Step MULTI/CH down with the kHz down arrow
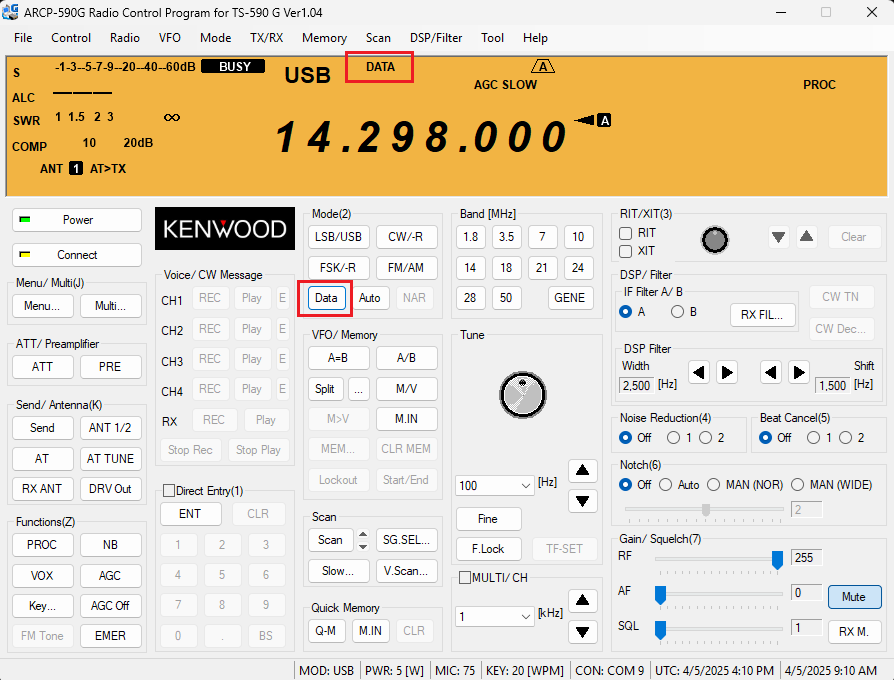The image size is (894, 680). click(x=582, y=632)
